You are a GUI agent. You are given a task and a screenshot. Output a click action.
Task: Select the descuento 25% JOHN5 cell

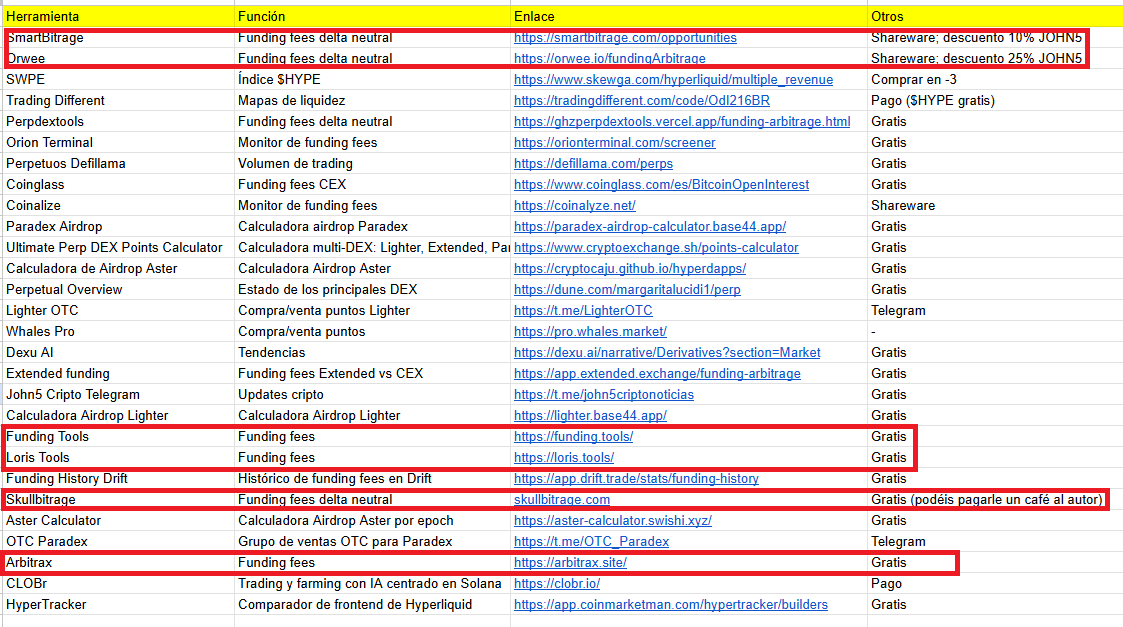996,59
